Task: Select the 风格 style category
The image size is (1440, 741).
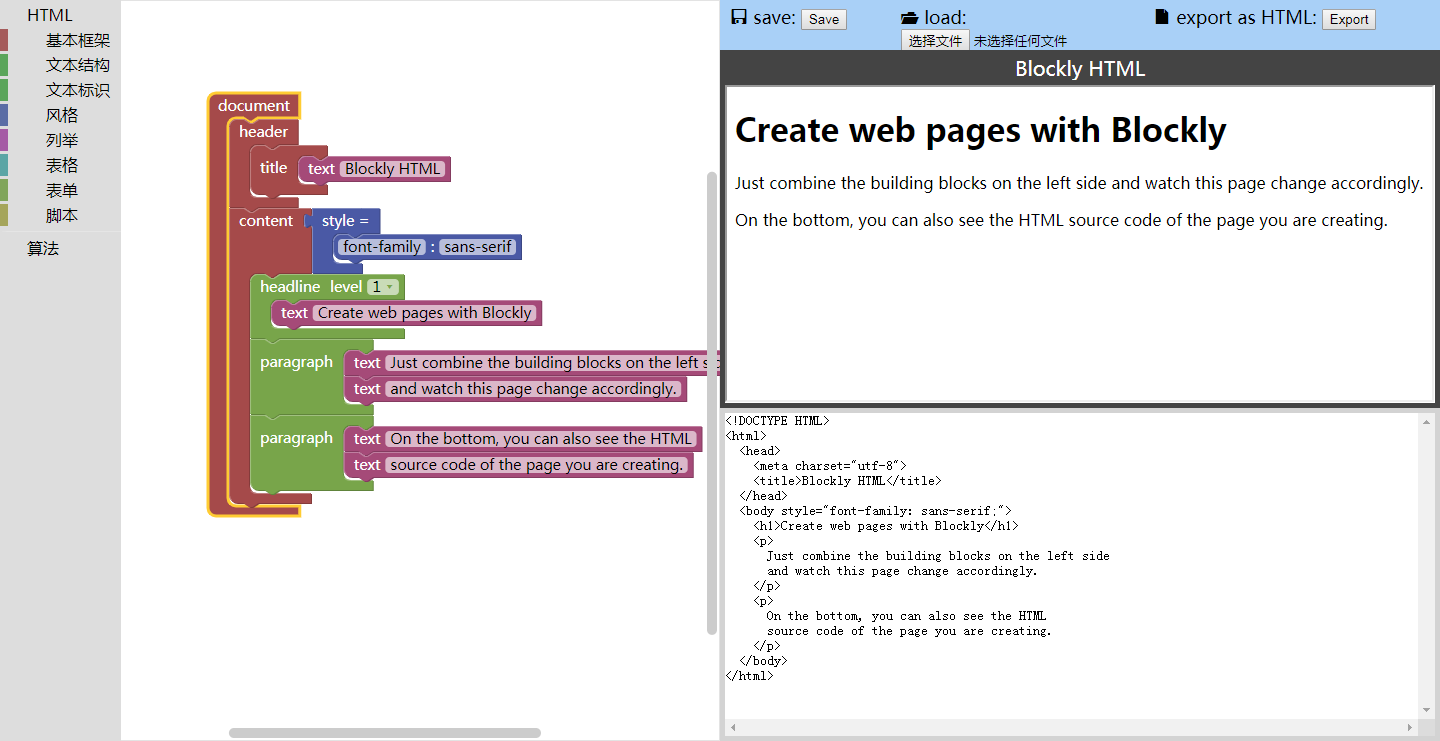Action: [x=62, y=115]
